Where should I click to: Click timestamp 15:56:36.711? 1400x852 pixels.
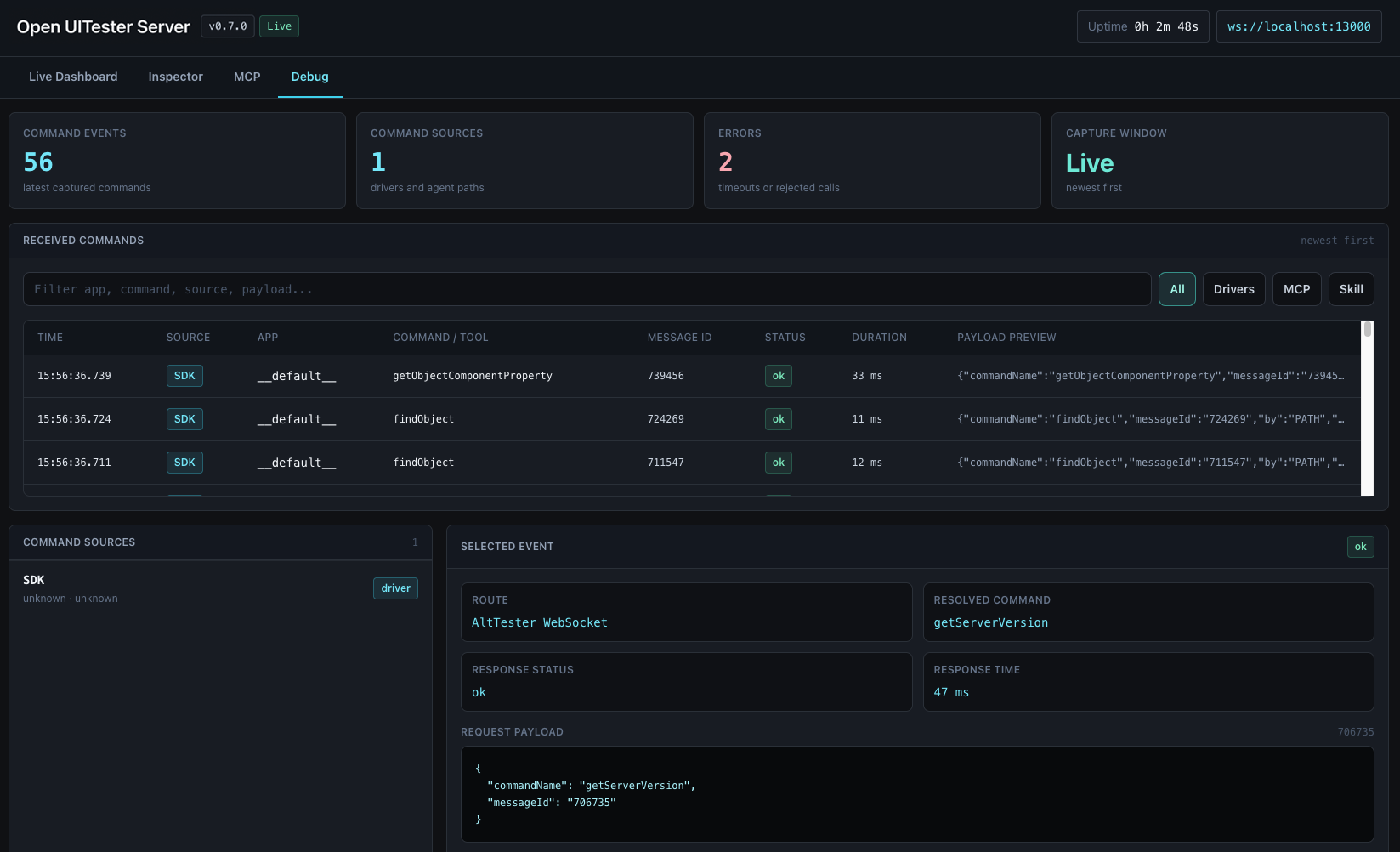tap(74, 463)
